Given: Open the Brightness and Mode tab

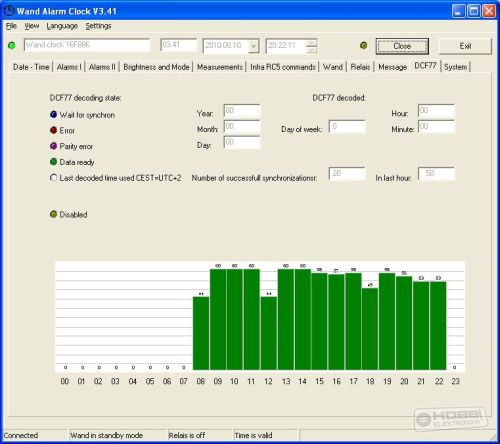Looking at the screenshot, I should pyautogui.click(x=156, y=67).
